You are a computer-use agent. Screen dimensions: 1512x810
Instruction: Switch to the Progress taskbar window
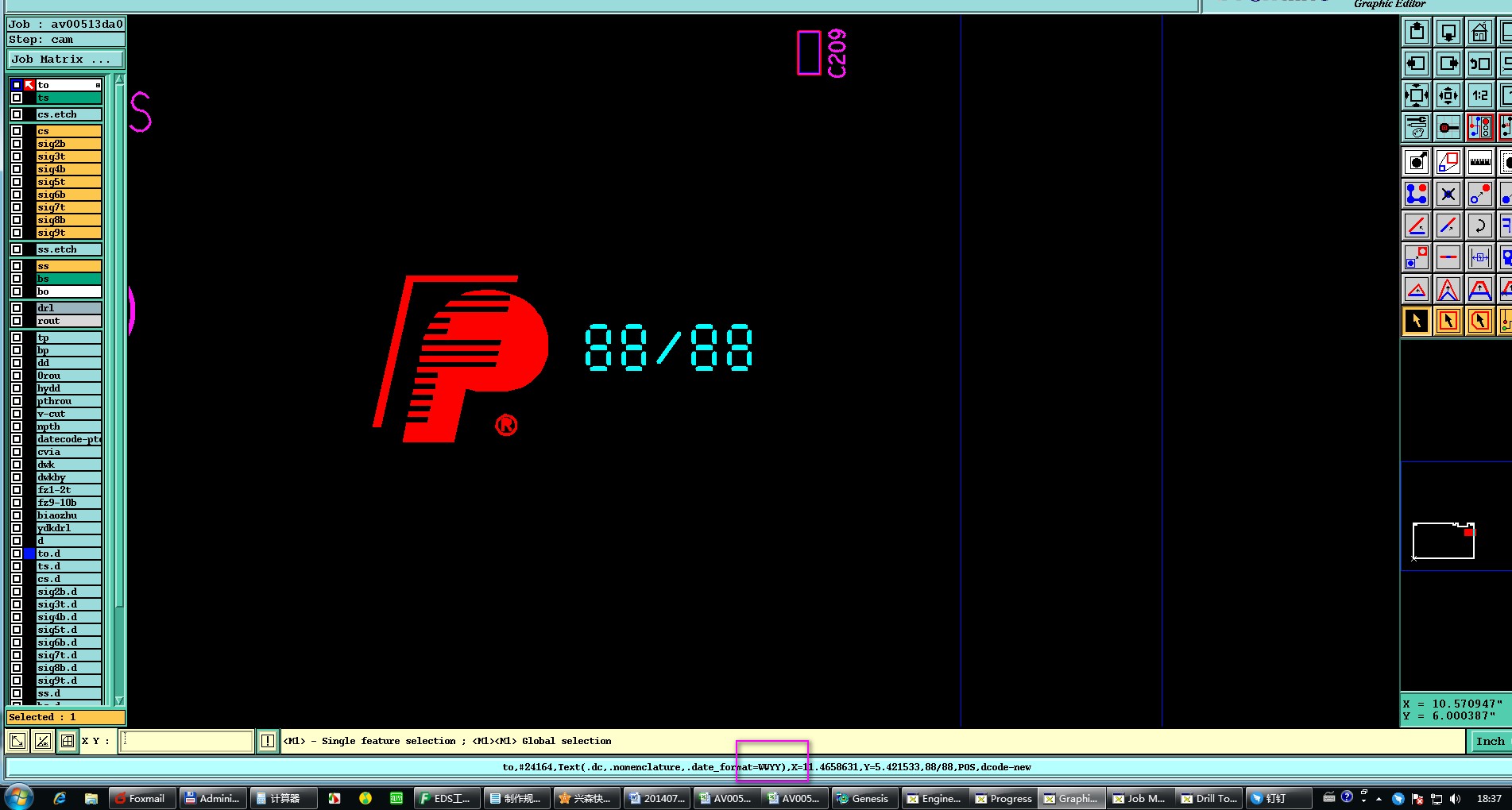click(1003, 798)
